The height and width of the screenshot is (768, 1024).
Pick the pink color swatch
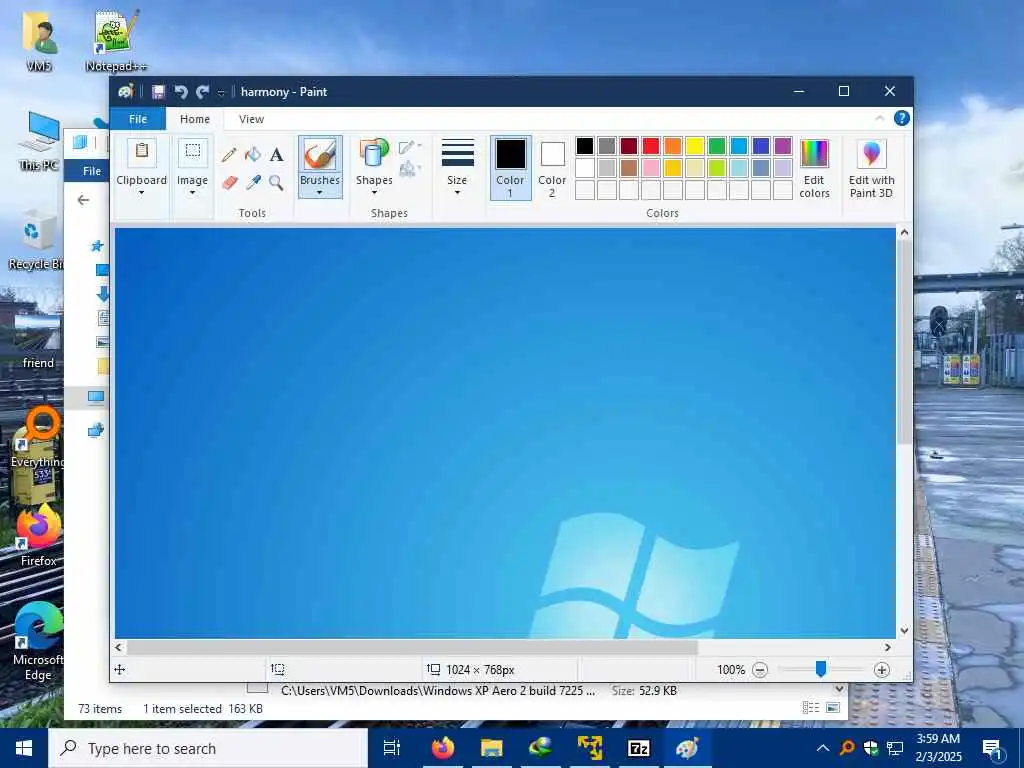(651, 168)
